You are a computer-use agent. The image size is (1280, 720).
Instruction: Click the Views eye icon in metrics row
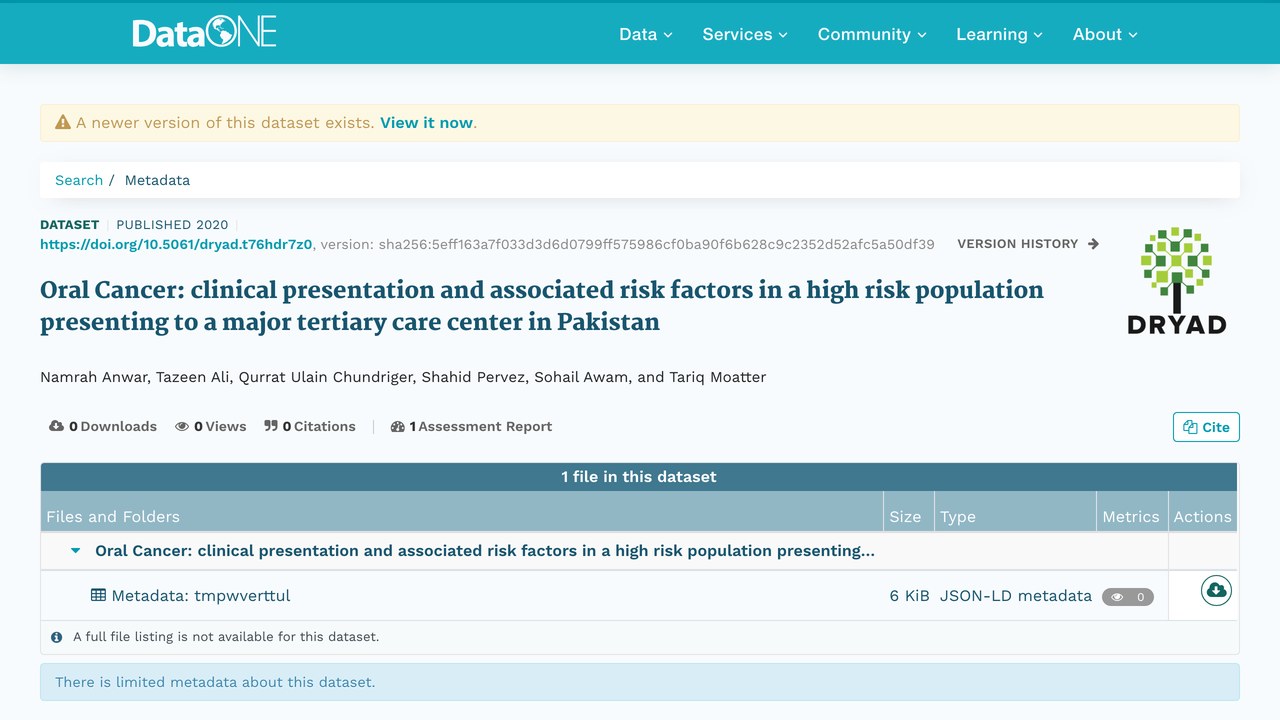(x=182, y=426)
